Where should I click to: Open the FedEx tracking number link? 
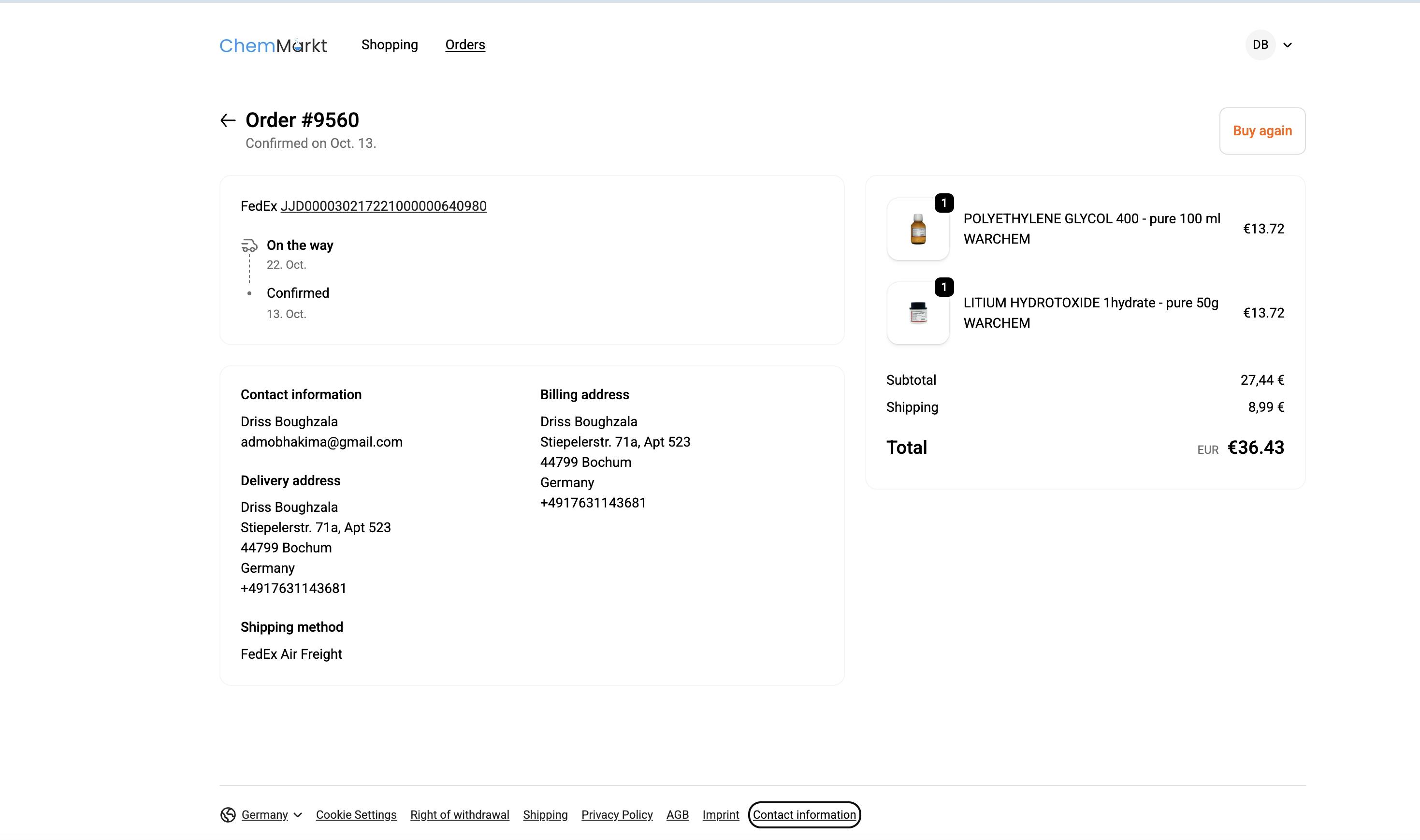[383, 206]
